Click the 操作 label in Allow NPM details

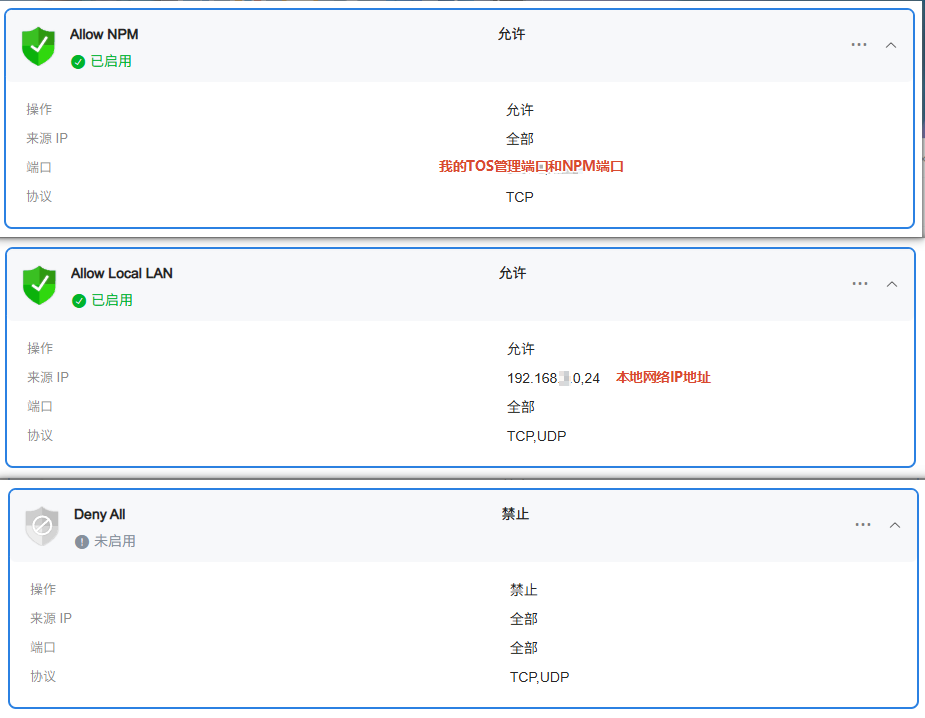(x=39, y=109)
